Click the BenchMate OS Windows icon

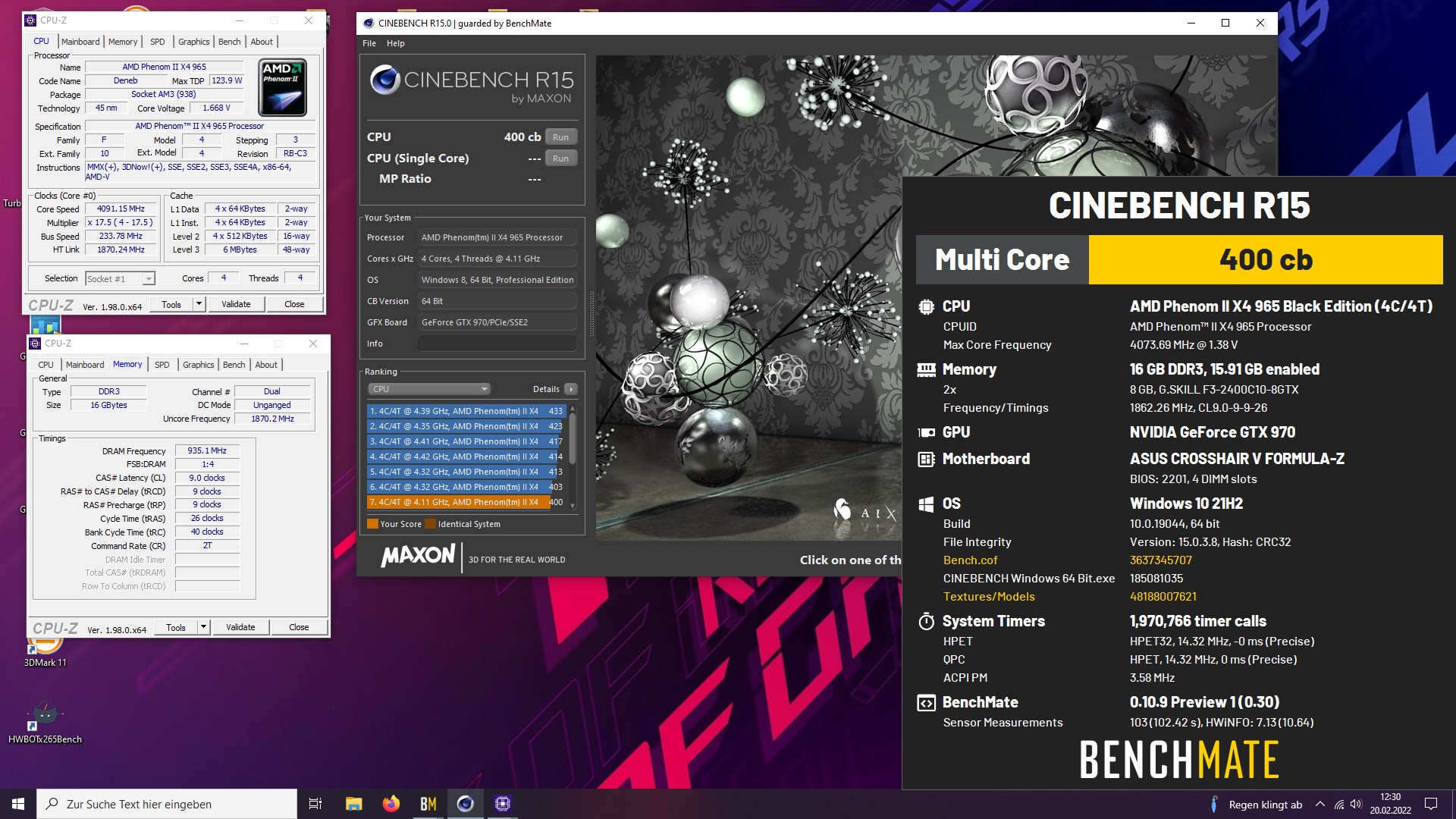coord(926,504)
